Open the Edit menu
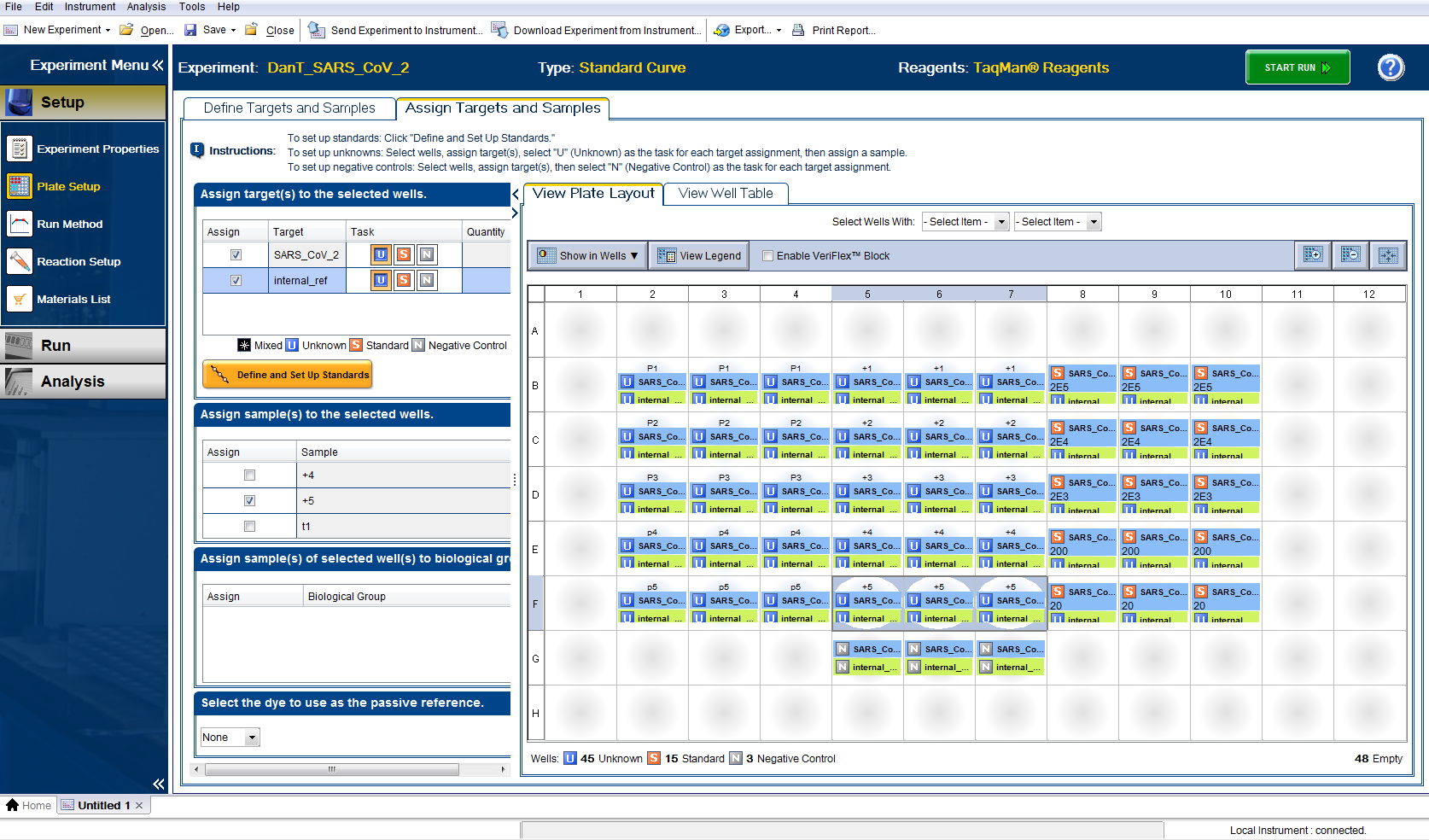 44,7
